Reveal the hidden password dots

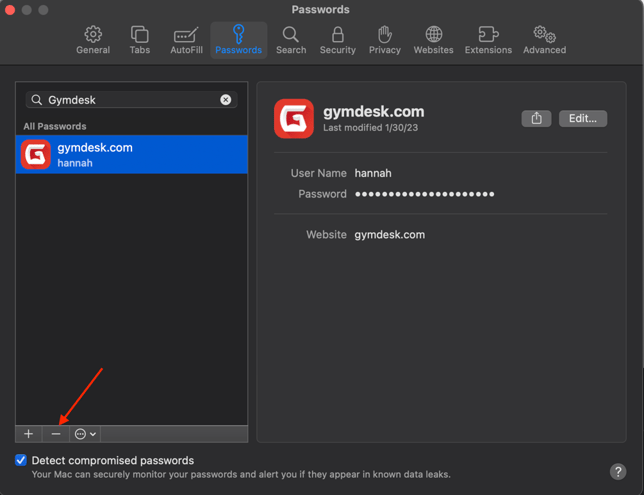click(424, 194)
